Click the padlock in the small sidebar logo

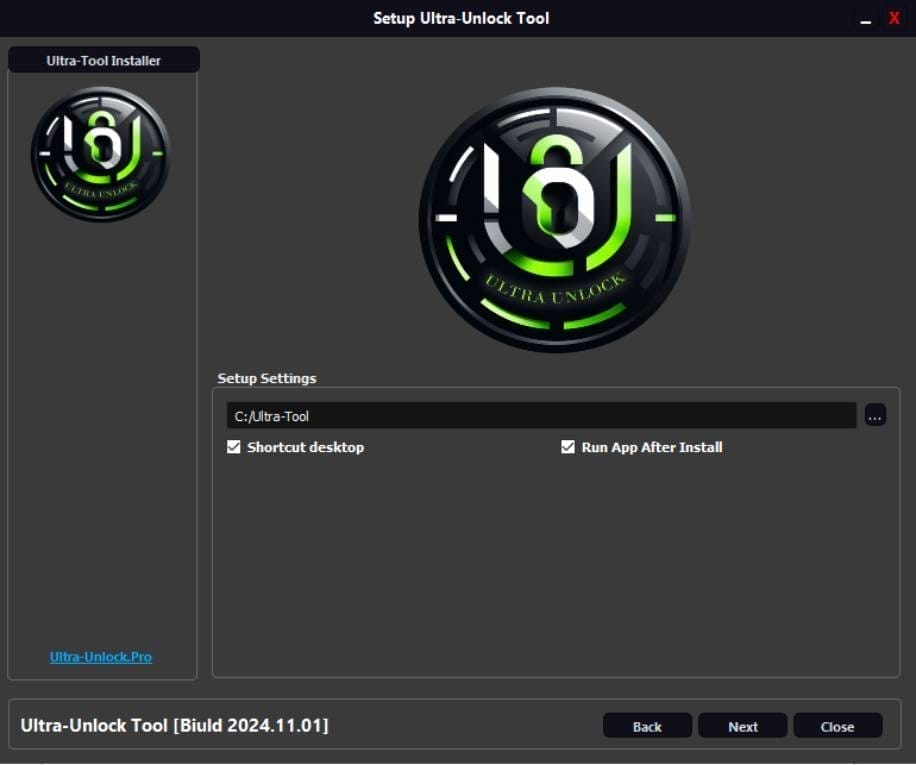point(100,140)
